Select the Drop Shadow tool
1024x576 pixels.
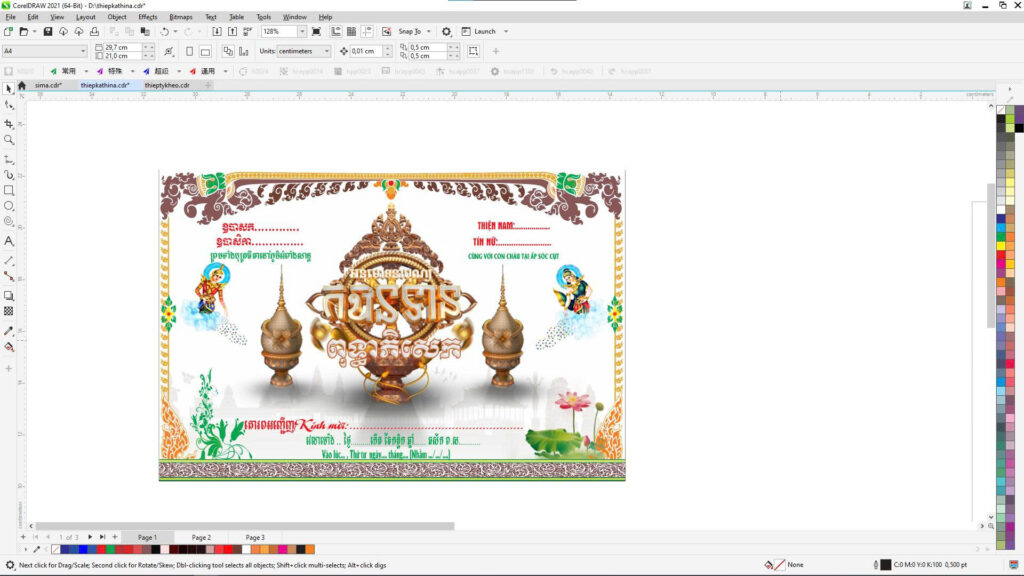tap(8, 296)
